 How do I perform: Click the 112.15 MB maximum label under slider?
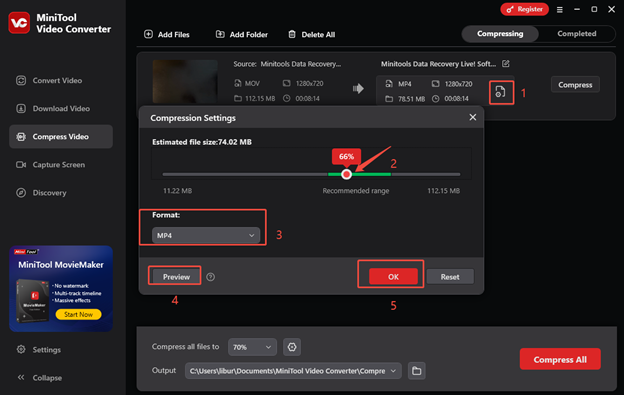[443, 191]
